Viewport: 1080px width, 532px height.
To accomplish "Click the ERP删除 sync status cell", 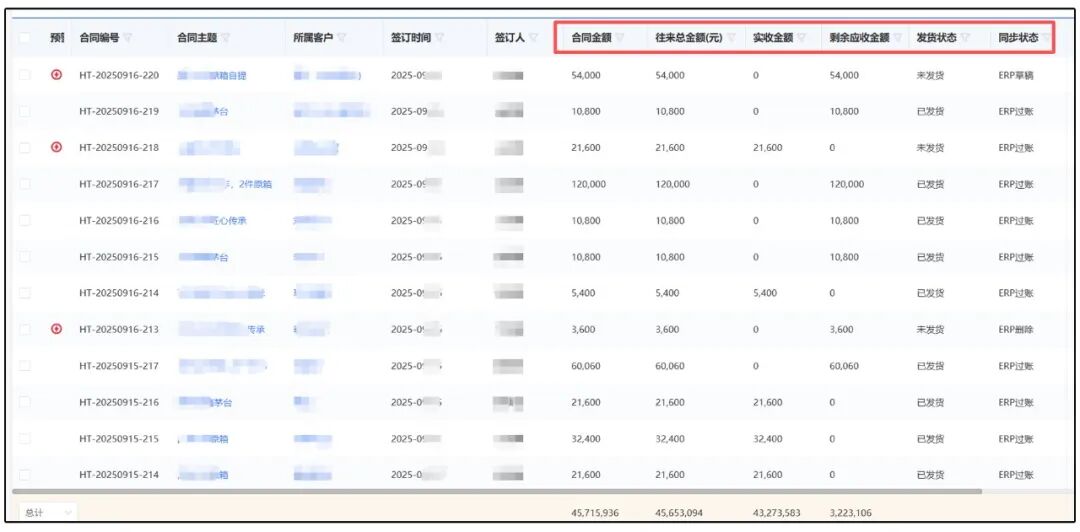I will pyautogui.click(x=1017, y=329).
